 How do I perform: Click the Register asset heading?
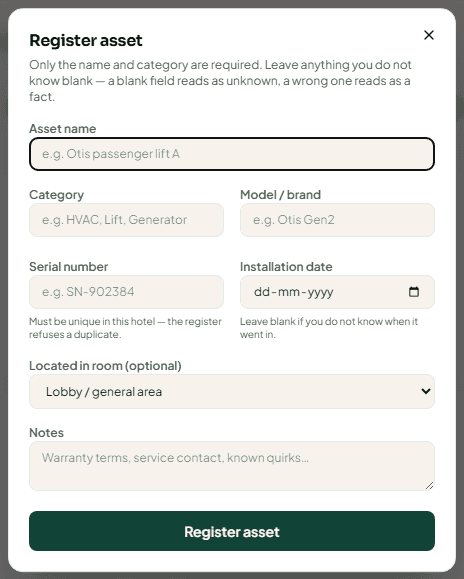click(86, 40)
